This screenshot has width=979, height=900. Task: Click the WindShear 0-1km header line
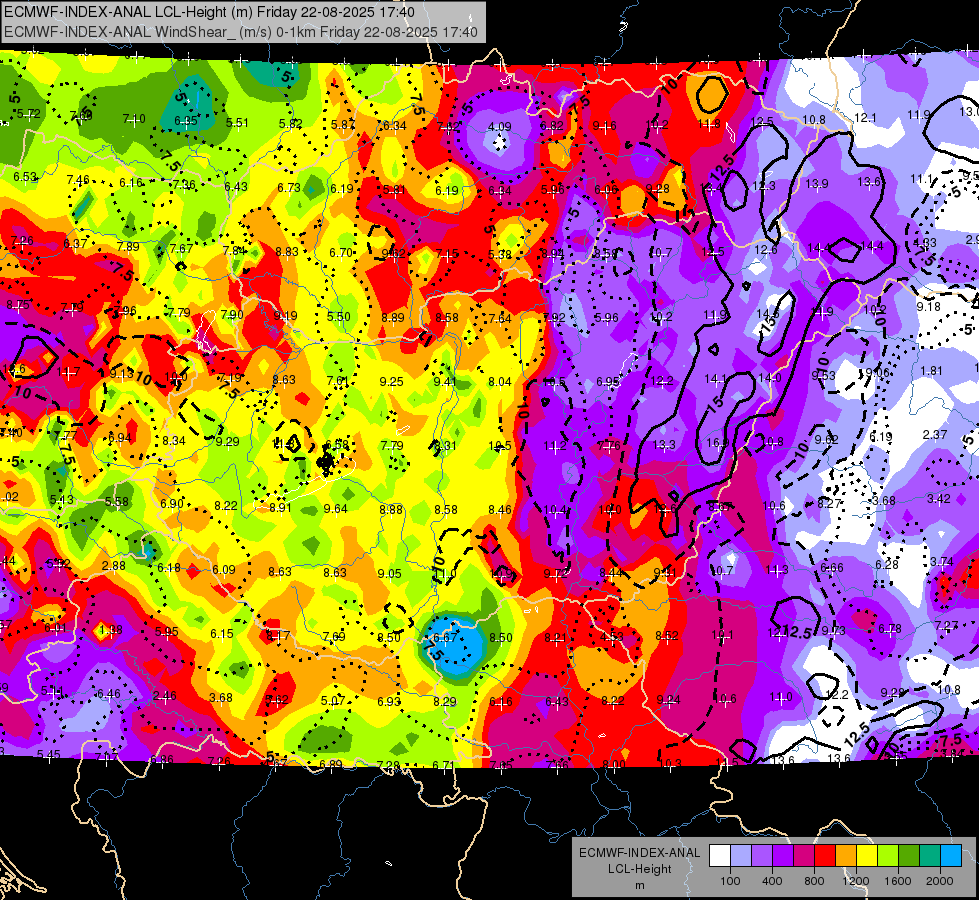240,32
